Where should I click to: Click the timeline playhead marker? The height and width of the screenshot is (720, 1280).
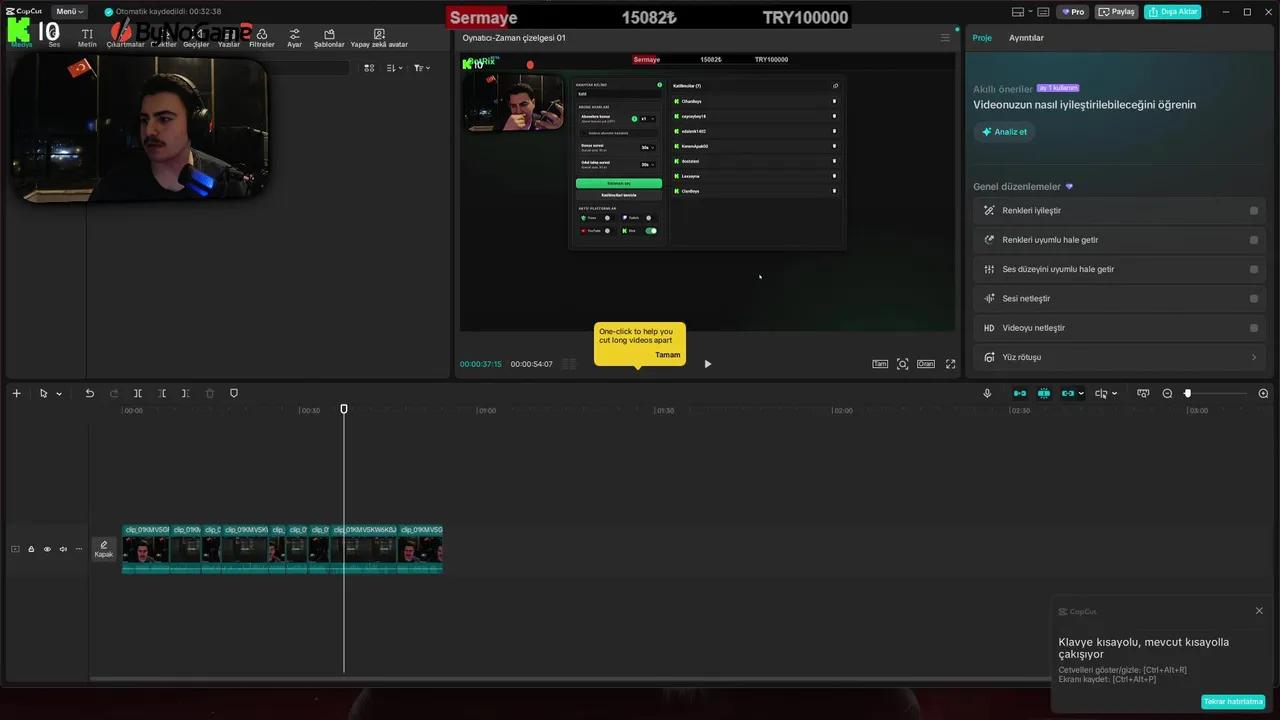pyautogui.click(x=344, y=409)
